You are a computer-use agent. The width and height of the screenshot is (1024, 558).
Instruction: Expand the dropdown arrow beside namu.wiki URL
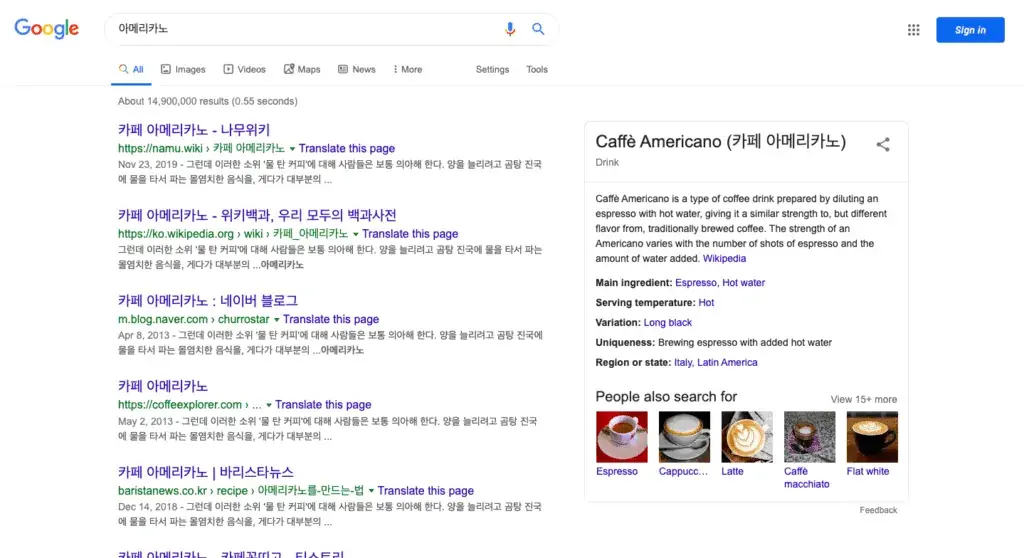point(292,149)
